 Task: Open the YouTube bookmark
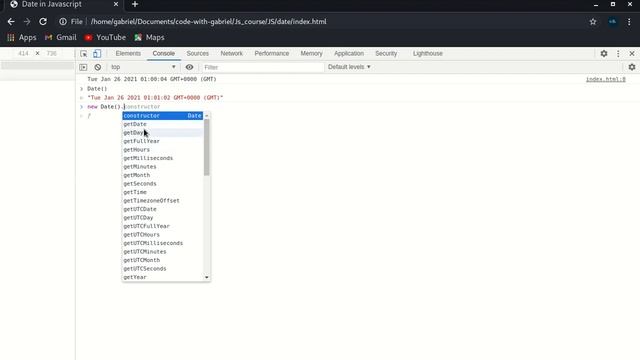point(105,37)
